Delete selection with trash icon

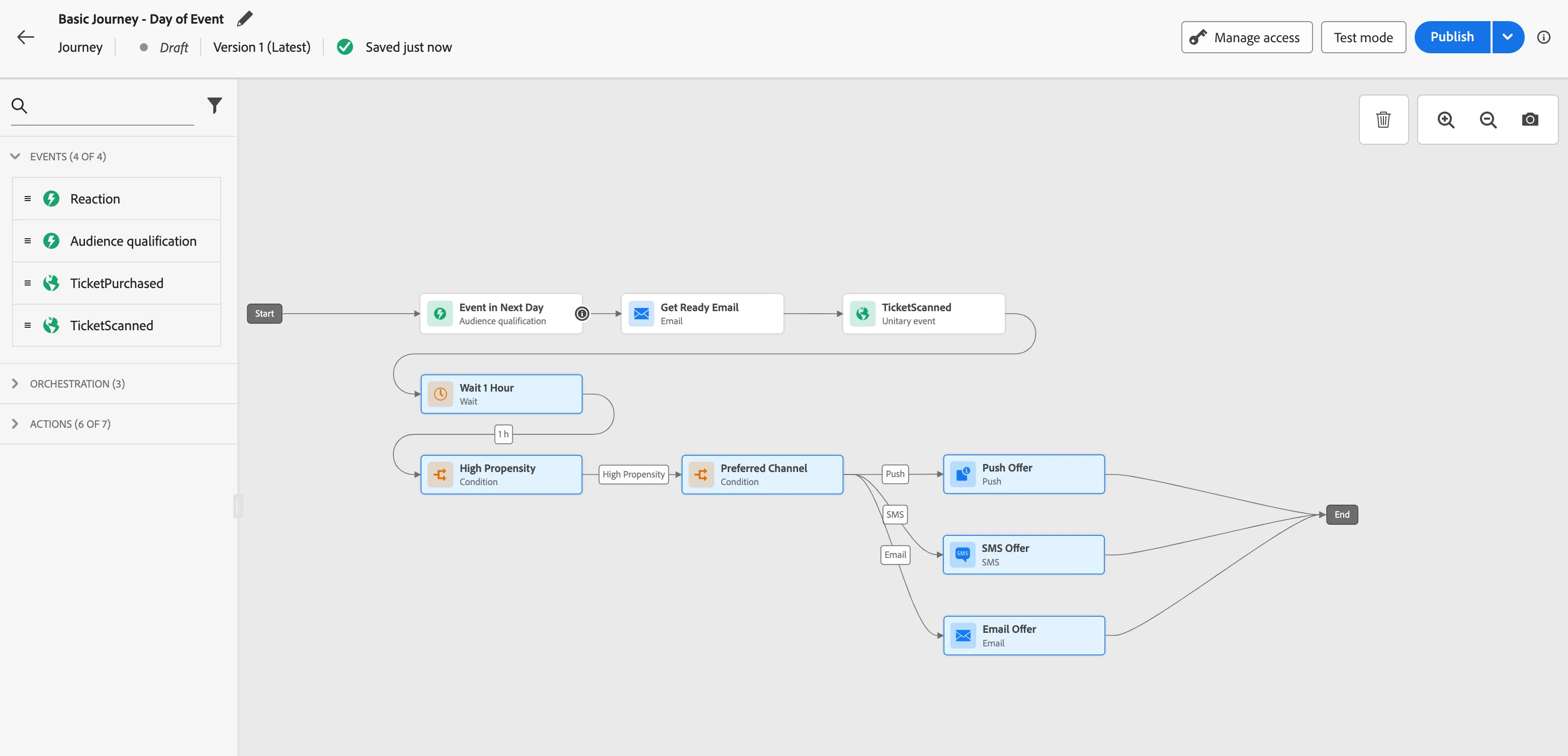click(1383, 119)
